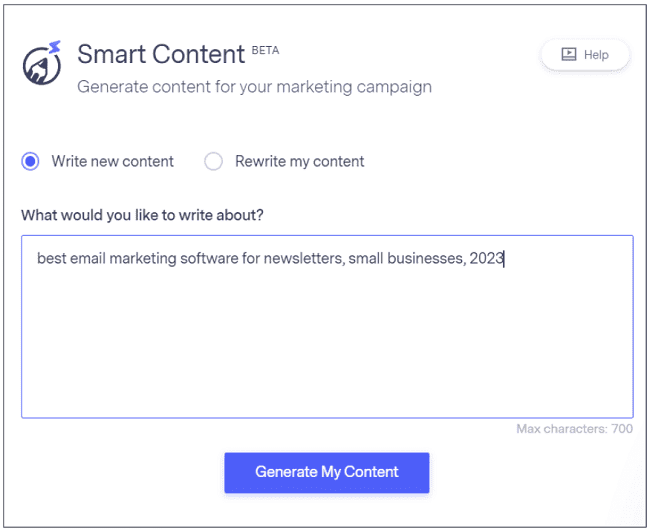This screenshot has height=532, width=650.
Task: Click the "Generate content for your marketing campaign" subtitle
Action: [255, 86]
